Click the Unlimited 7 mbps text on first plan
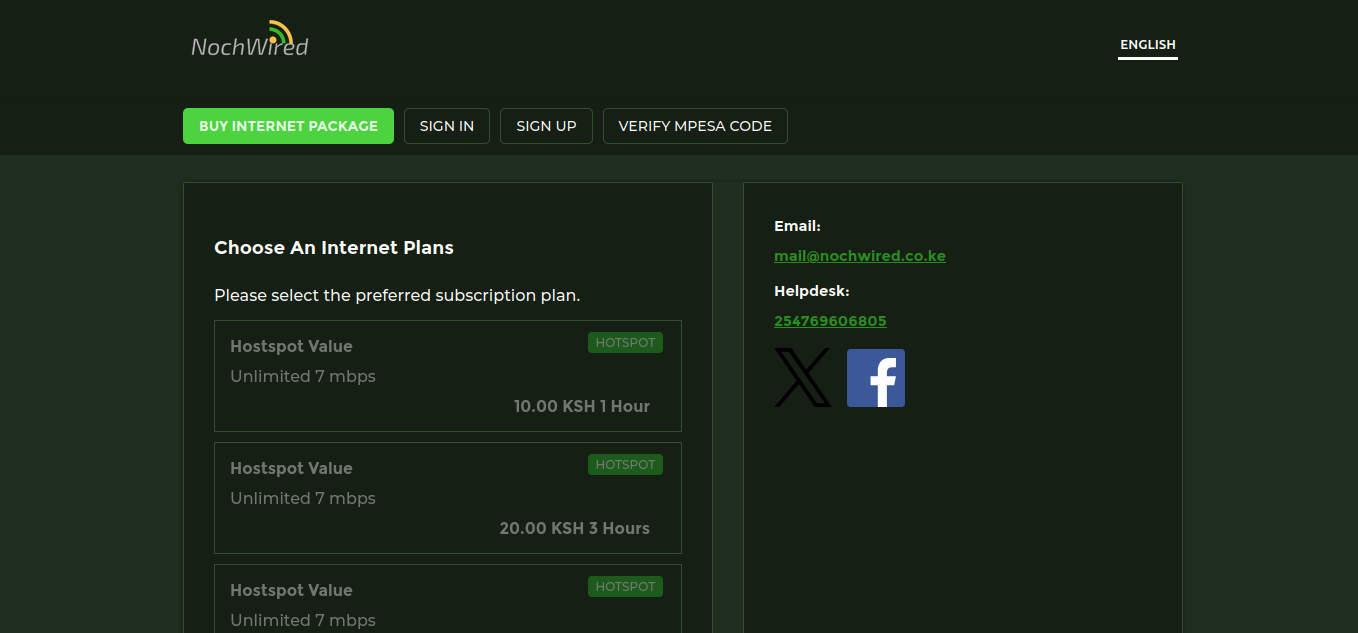The height and width of the screenshot is (633, 1358). (303, 376)
